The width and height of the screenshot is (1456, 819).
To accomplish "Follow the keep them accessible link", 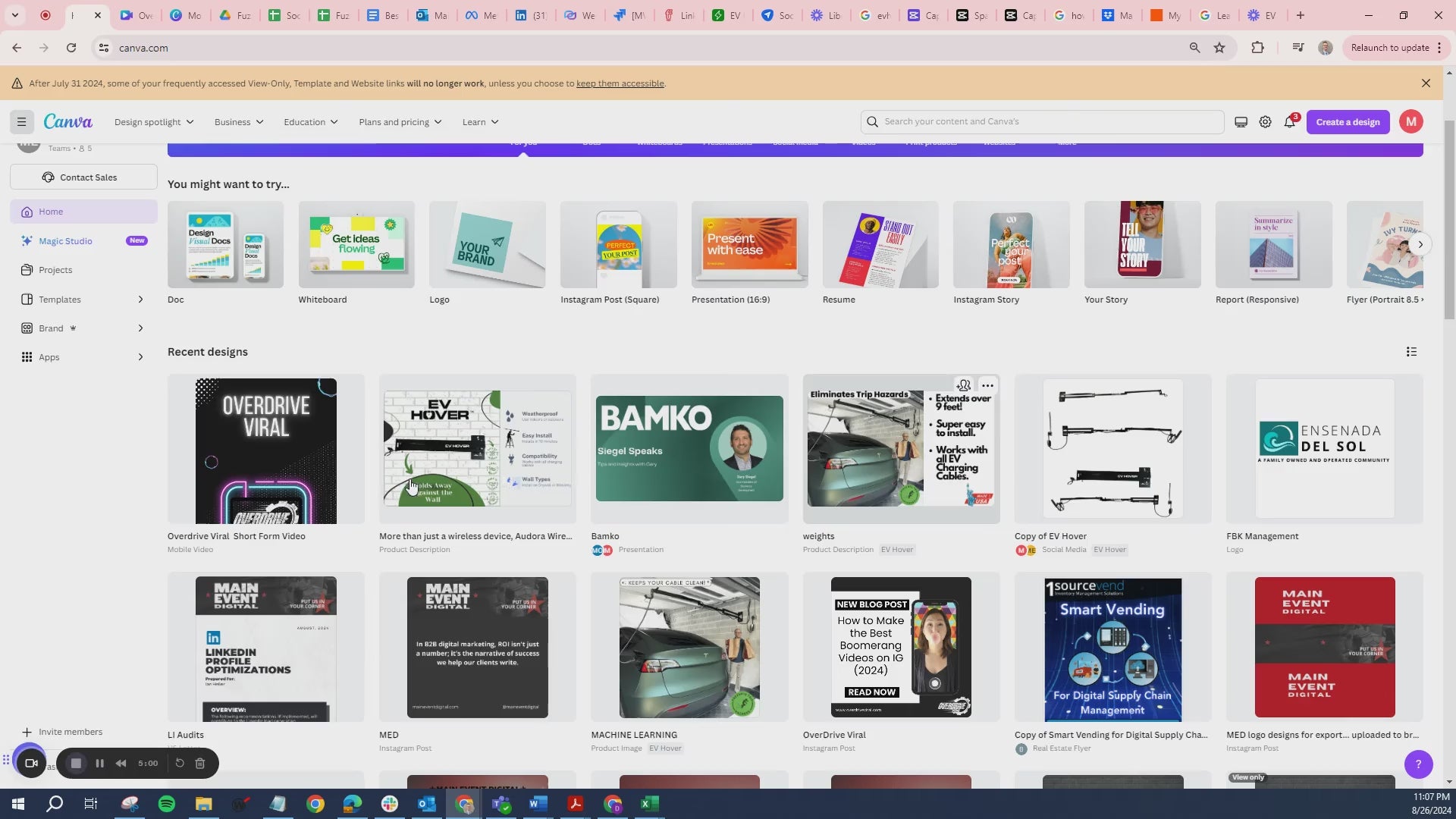I will 620,83.
